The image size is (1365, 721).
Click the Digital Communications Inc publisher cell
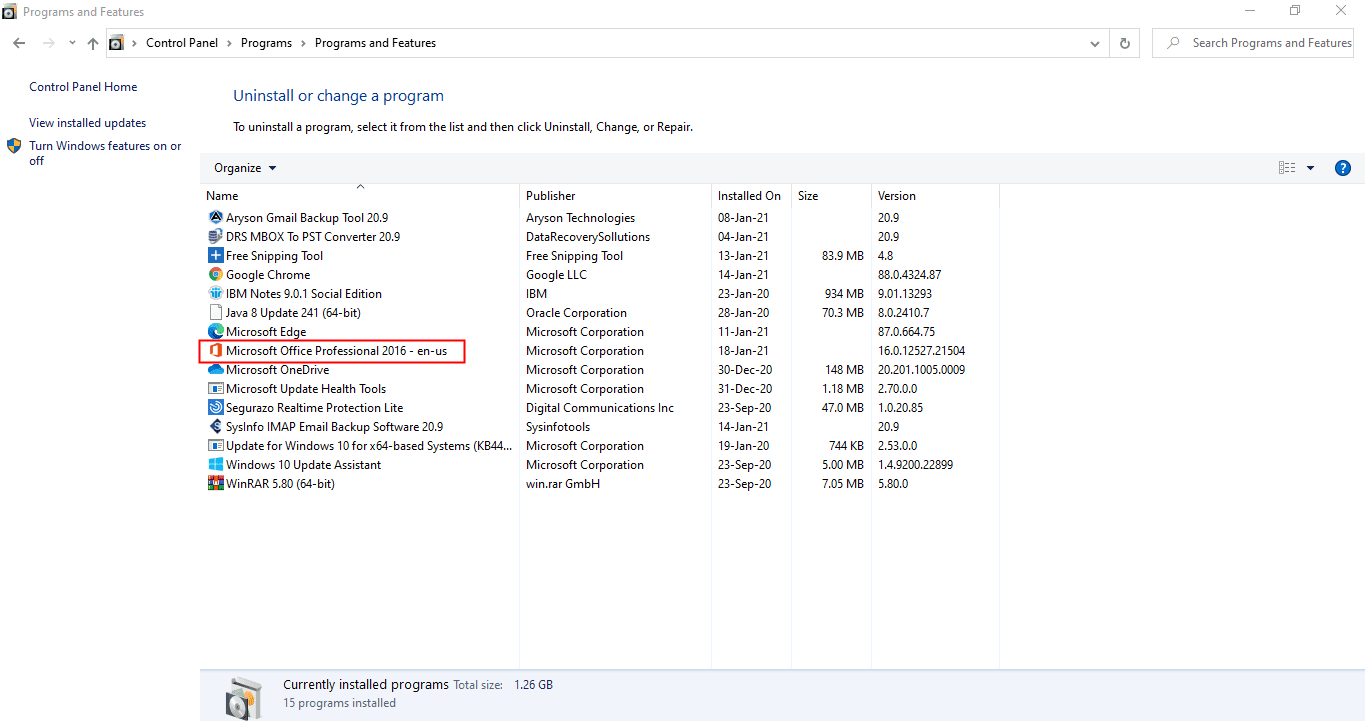tap(600, 407)
